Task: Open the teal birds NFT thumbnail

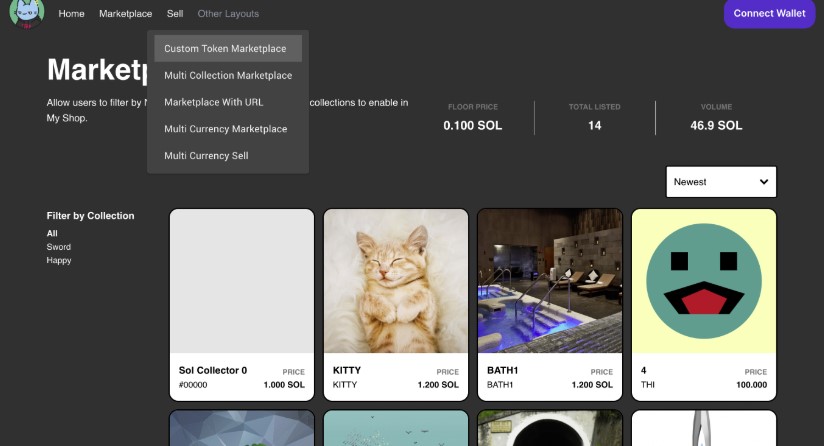Action: click(x=396, y=429)
